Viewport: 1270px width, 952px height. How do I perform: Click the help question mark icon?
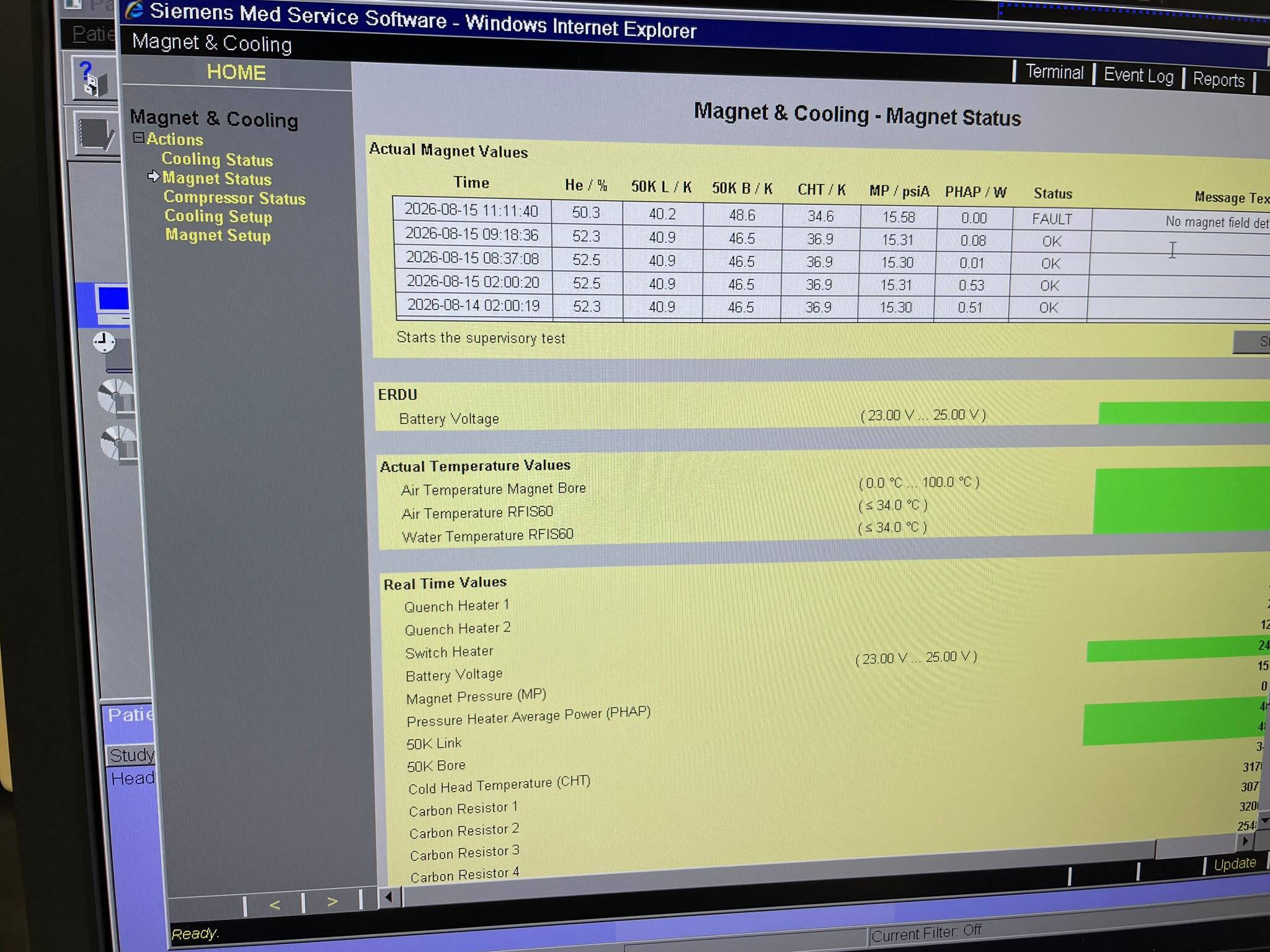pyautogui.click(x=93, y=77)
